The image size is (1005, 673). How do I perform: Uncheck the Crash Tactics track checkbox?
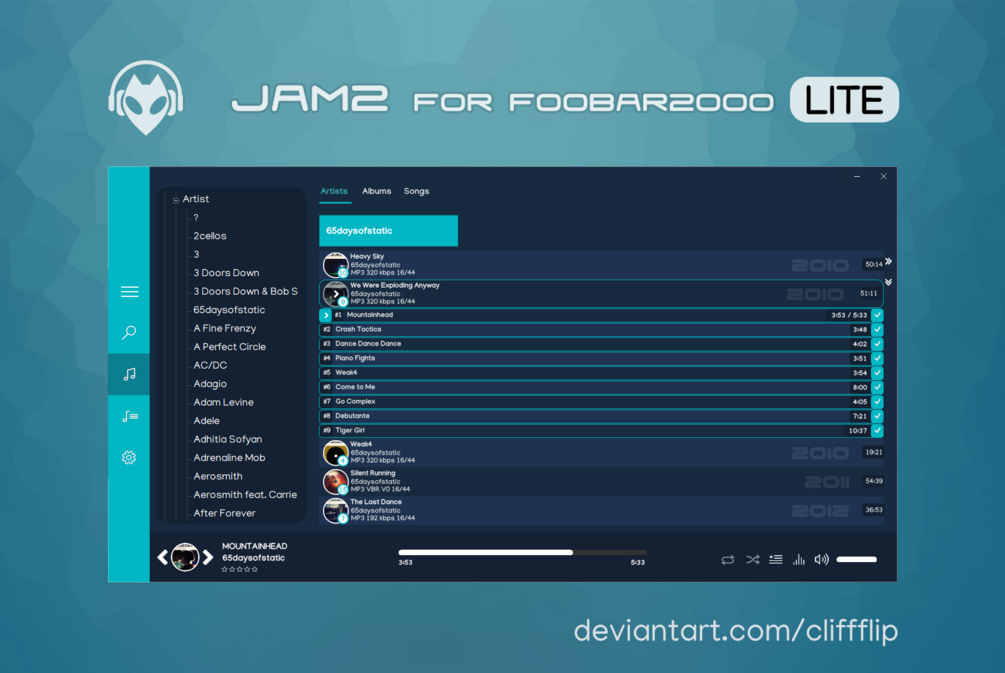877,329
